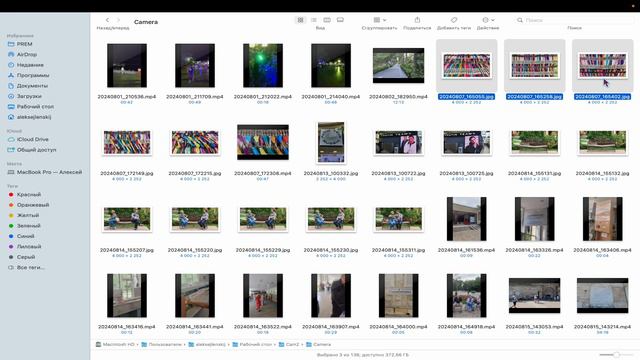Click Пользователи in the path bar
Image resolution: width=640 pixels, height=360 pixels.
[162, 344]
